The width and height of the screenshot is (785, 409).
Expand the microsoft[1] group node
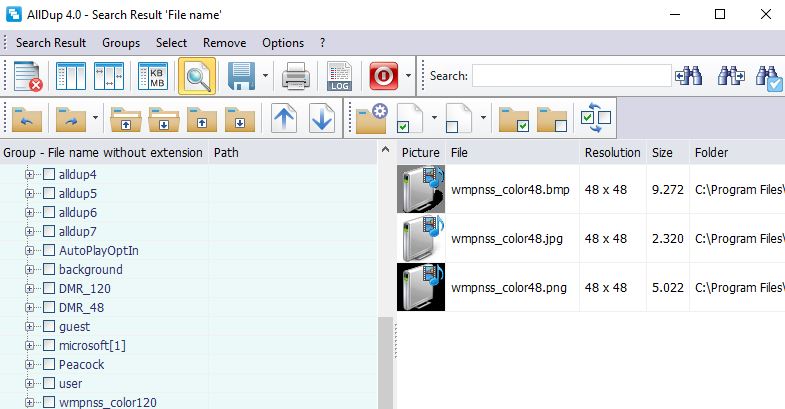click(30, 345)
